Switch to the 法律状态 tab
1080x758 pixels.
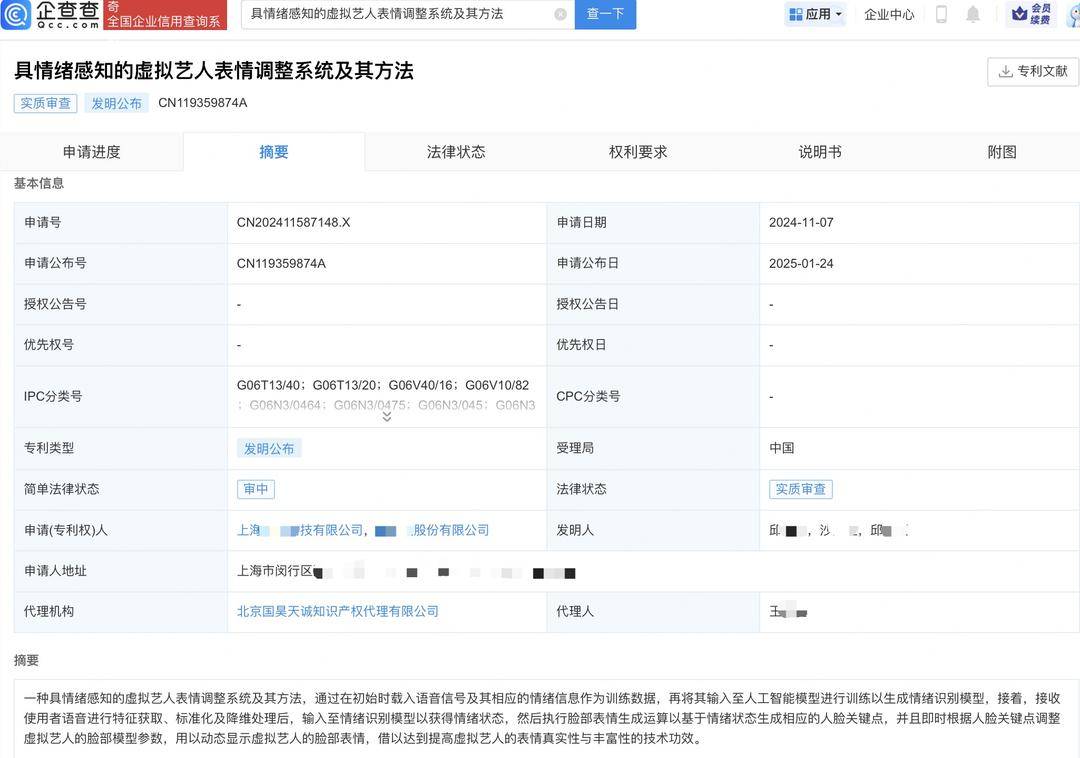pos(455,152)
